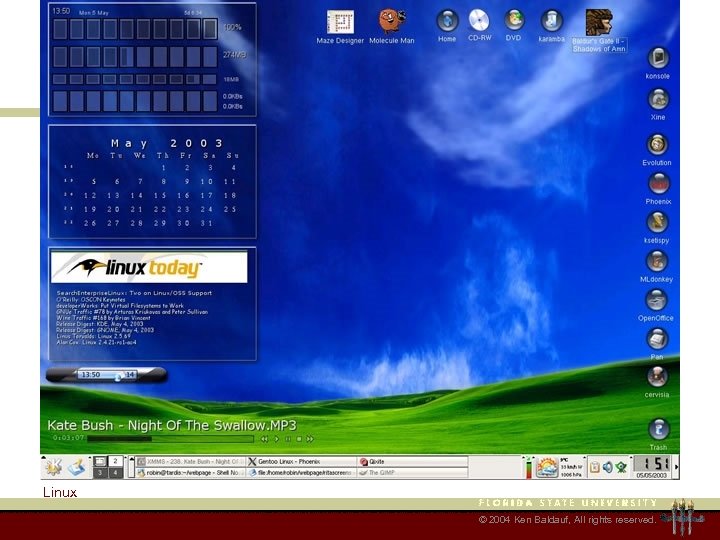Switch to virtual desktop 3 in pager
The width and height of the screenshot is (720, 540).
(x=100, y=472)
